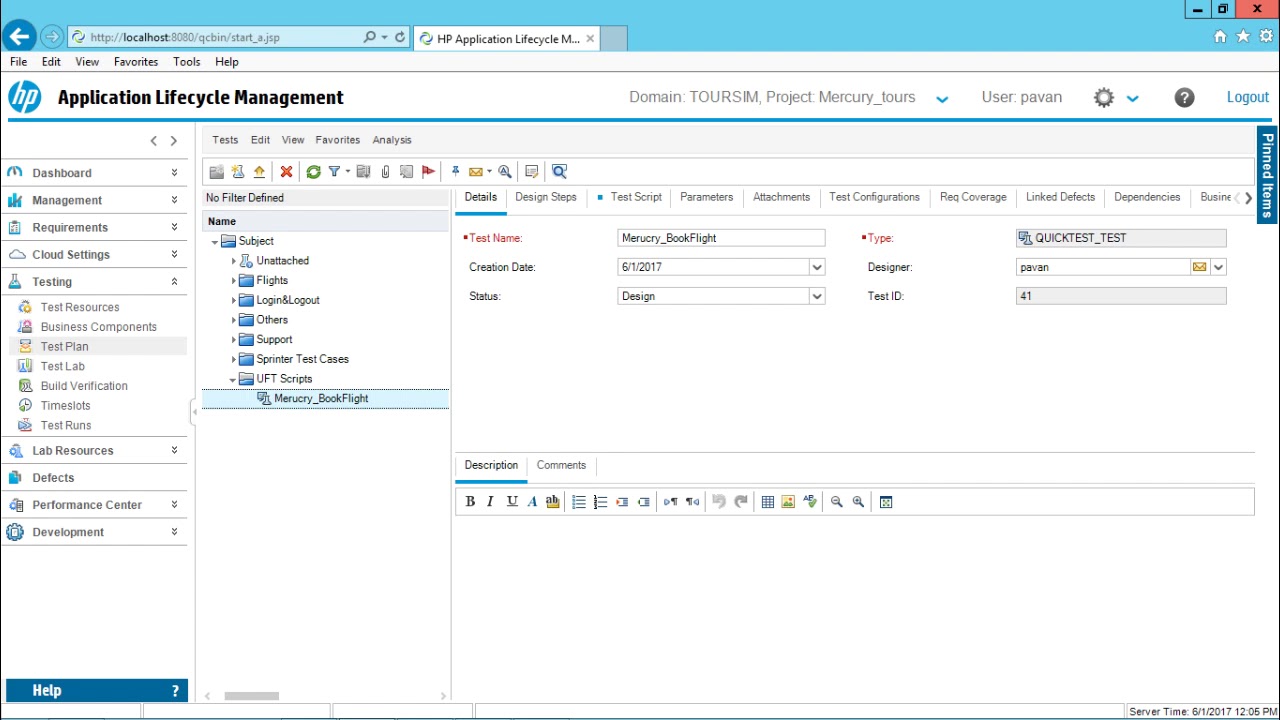Open the Design Steps tab

546,197
